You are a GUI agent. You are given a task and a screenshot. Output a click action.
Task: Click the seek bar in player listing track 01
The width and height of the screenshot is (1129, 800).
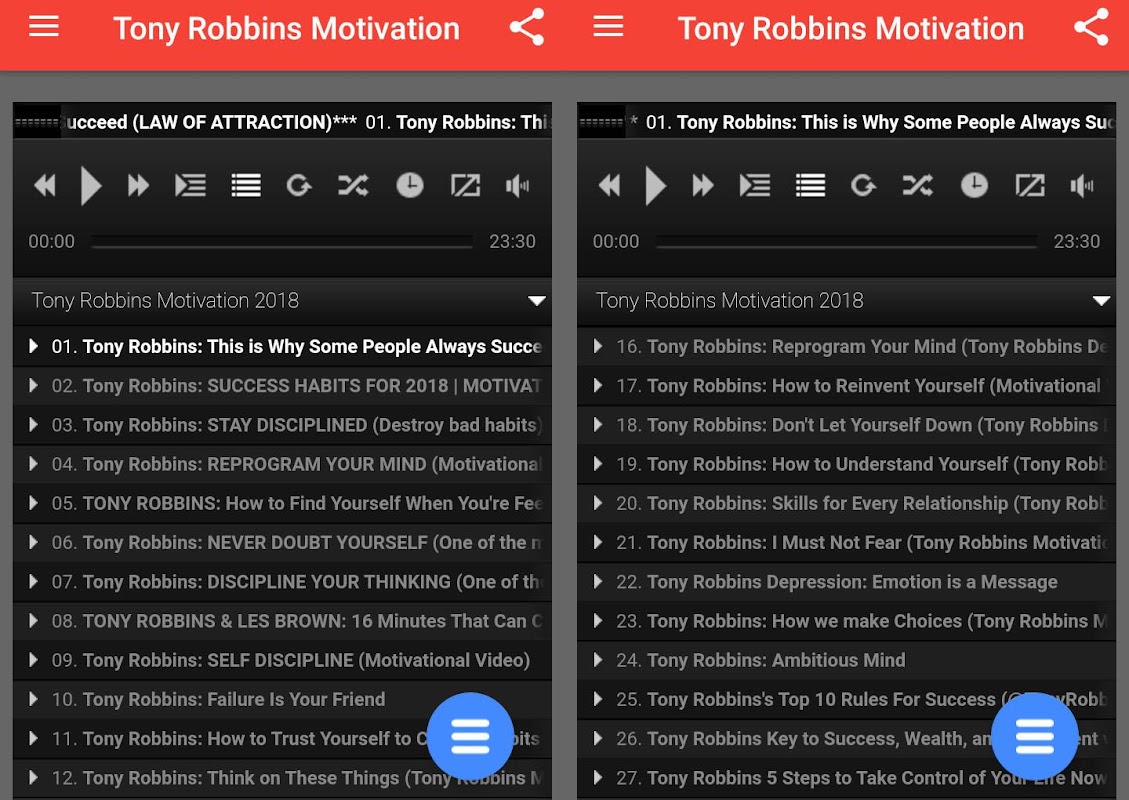[x=281, y=242]
